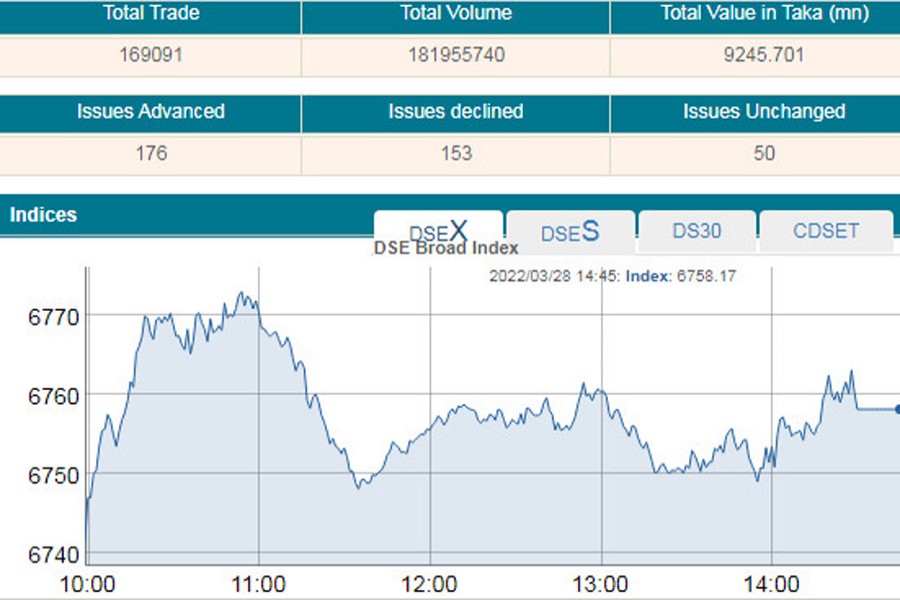Click the last data point dot on chart

click(896, 409)
